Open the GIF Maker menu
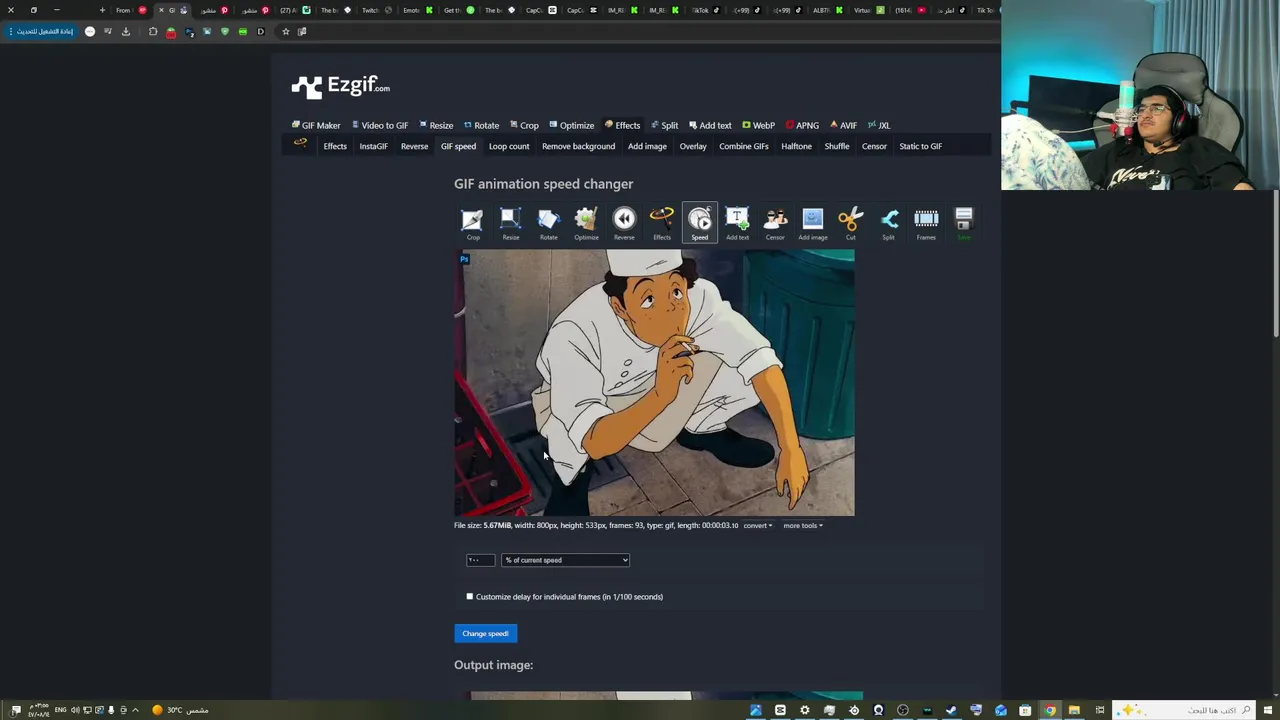Image resolution: width=1280 pixels, height=720 pixels. 316,125
